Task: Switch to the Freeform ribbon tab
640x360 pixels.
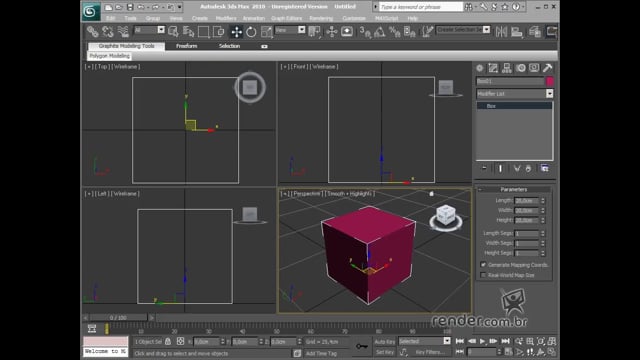Action: [x=187, y=46]
